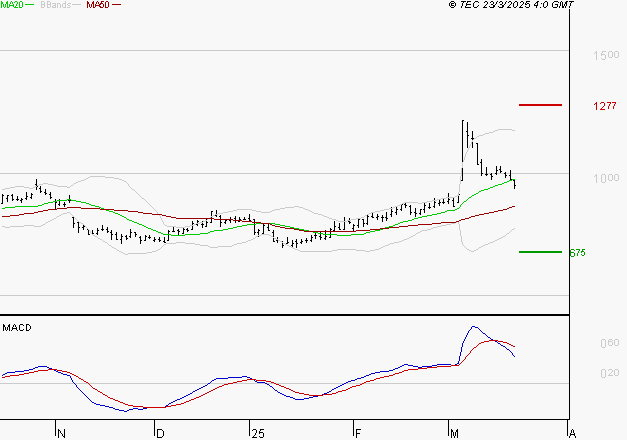Screen dimensions: 627x440
Task: Click the green 675 support level line
Action: click(540, 252)
